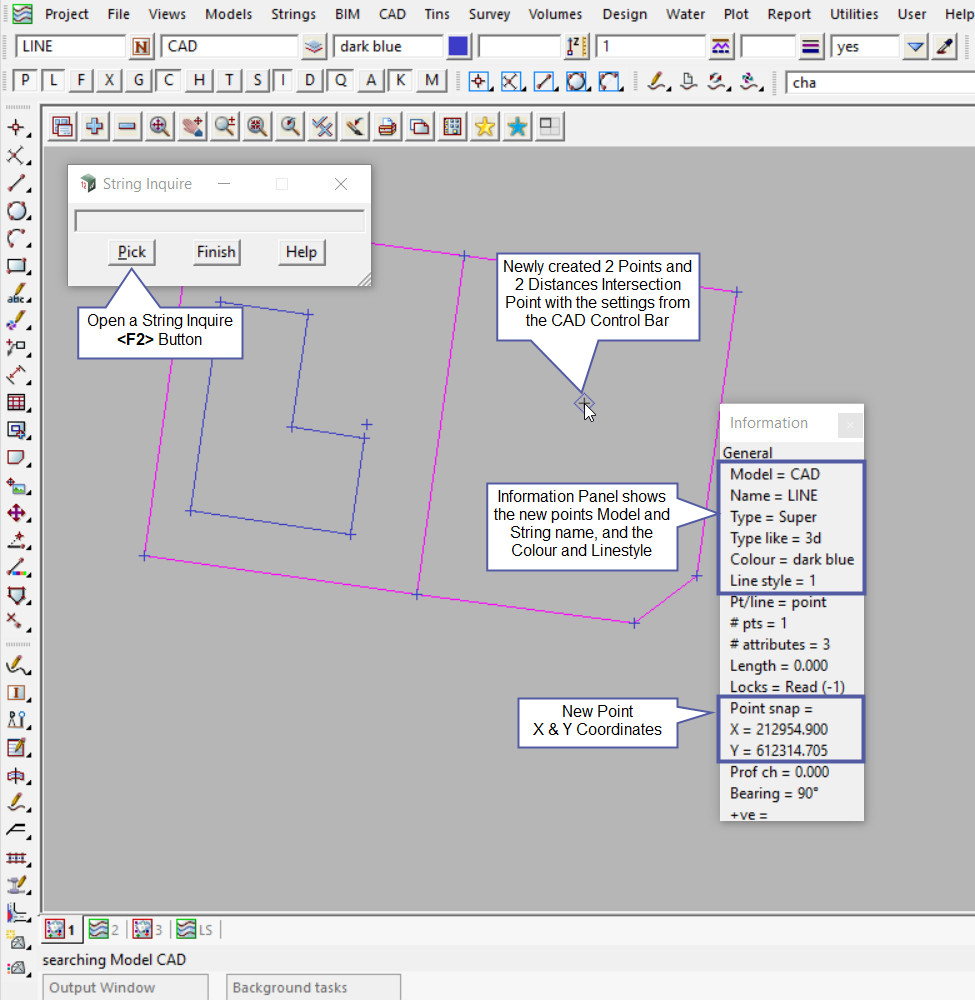
Task: Toggle the P snap button
Action: (25, 81)
